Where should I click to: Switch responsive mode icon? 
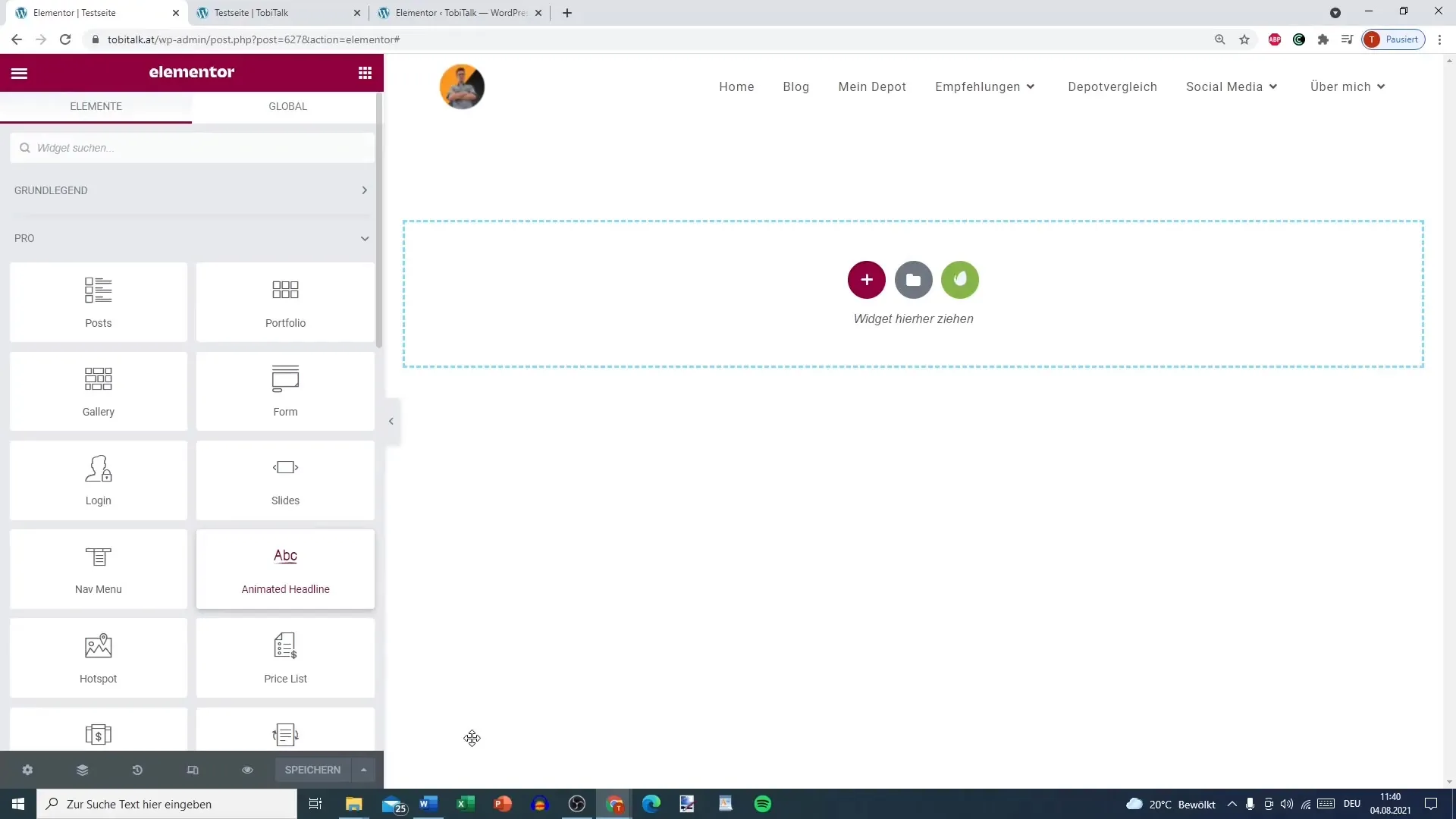click(193, 770)
